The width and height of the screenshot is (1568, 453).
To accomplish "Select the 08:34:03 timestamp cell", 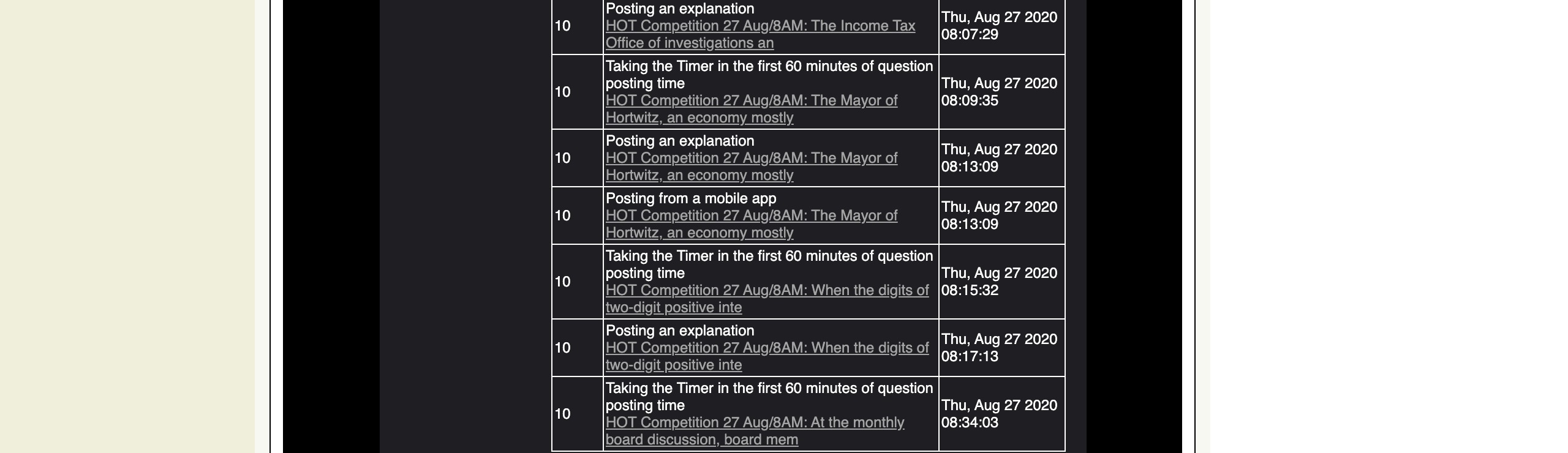I will pos(1000,414).
